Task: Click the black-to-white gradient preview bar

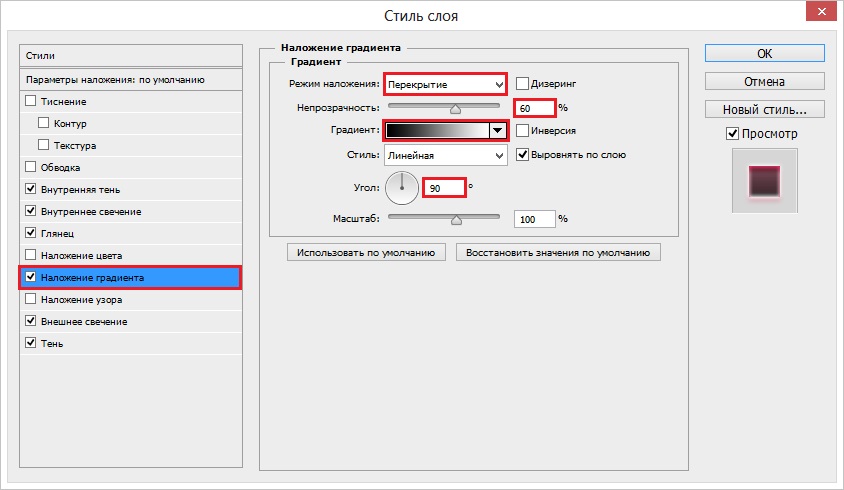Action: click(438, 130)
